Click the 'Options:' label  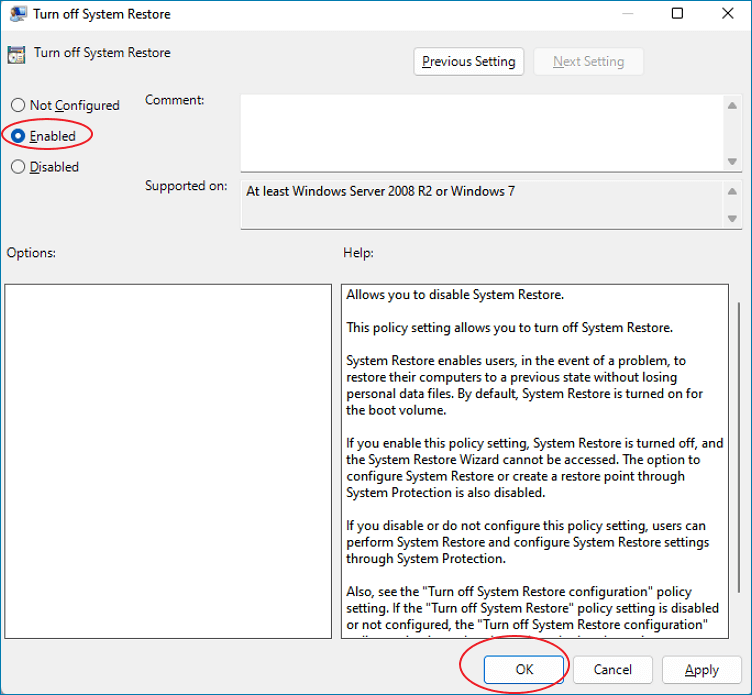(31, 253)
